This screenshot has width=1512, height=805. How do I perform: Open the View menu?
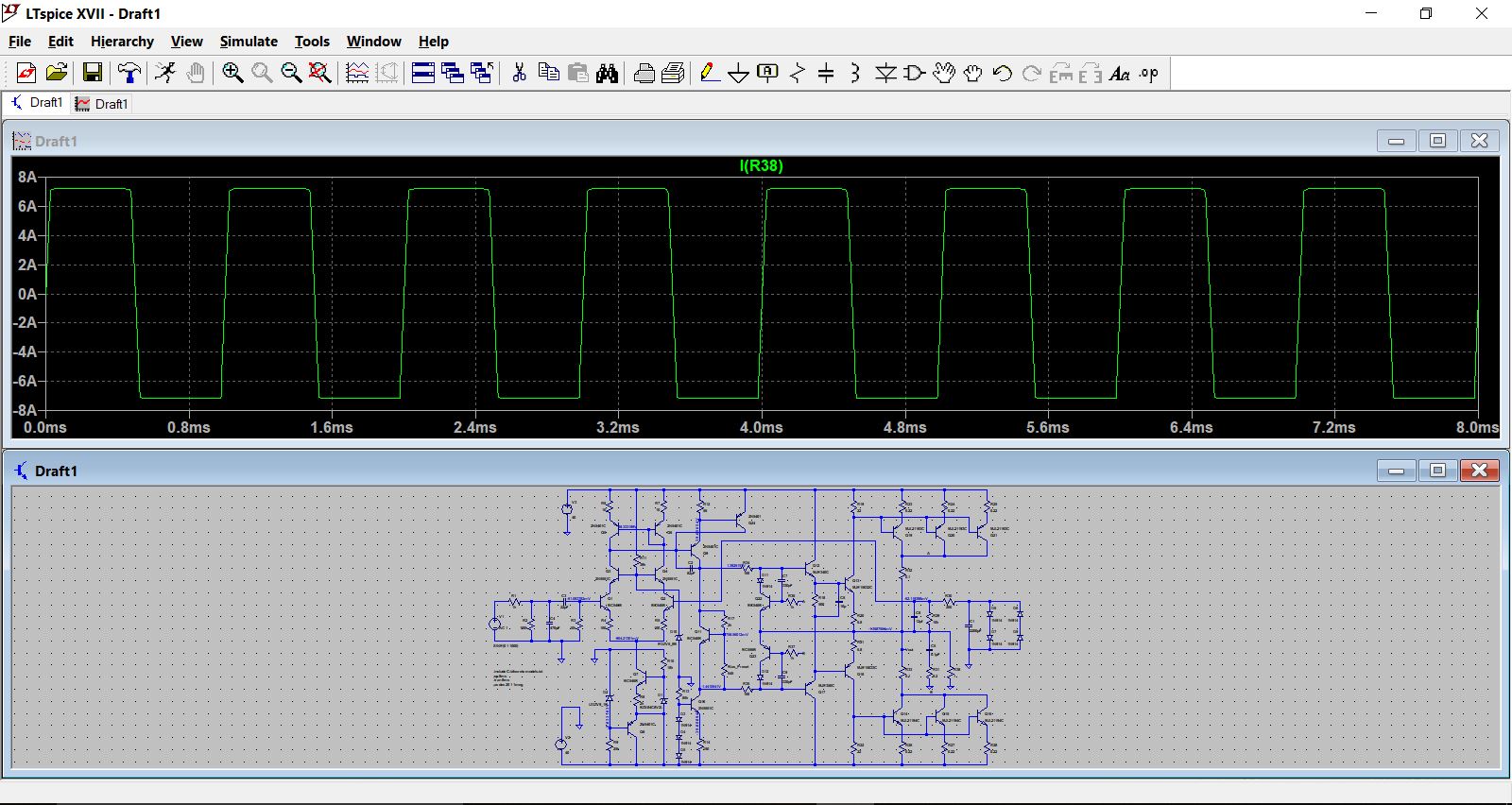[186, 42]
